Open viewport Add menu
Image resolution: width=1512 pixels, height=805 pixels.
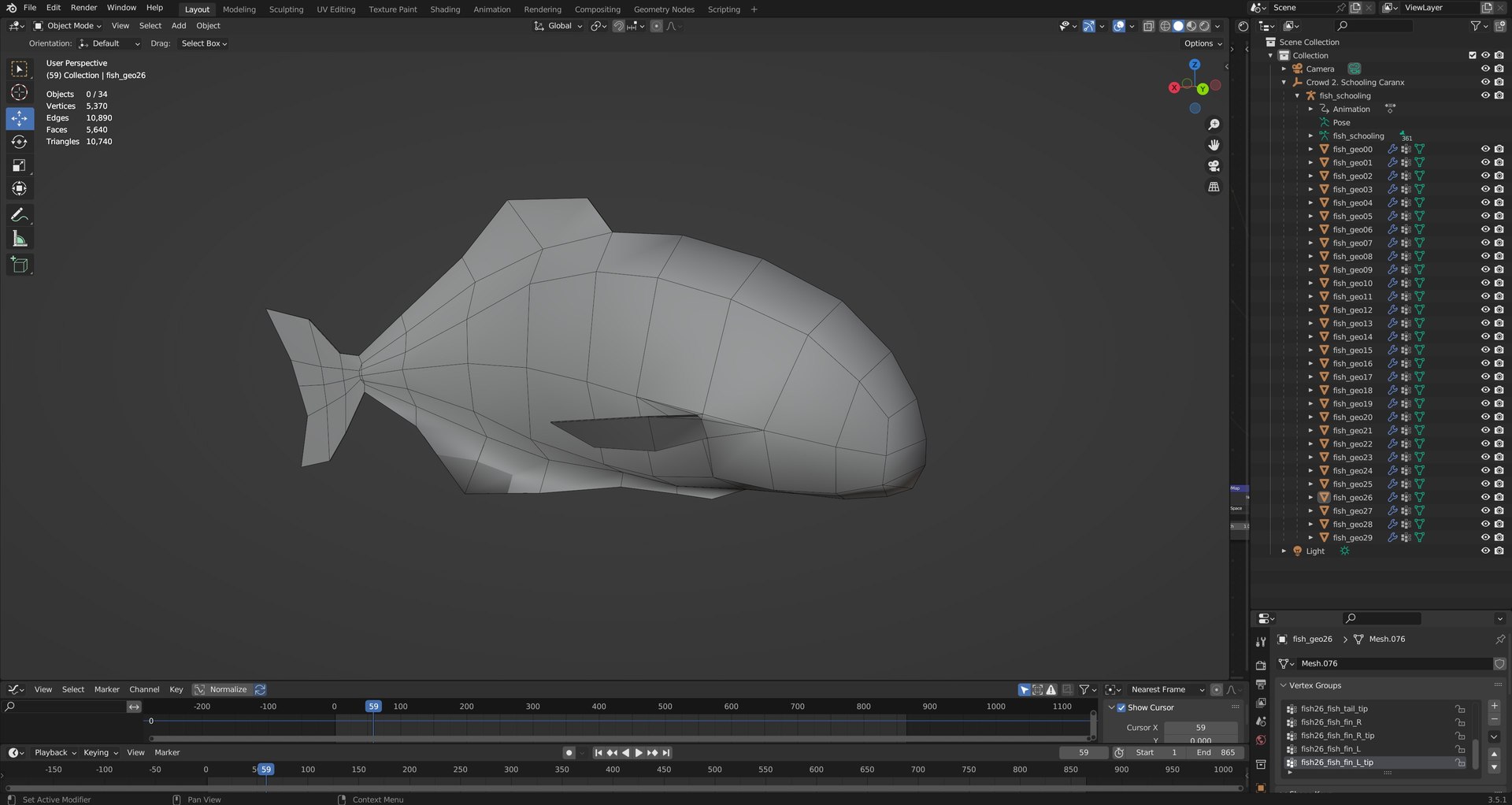click(x=179, y=26)
